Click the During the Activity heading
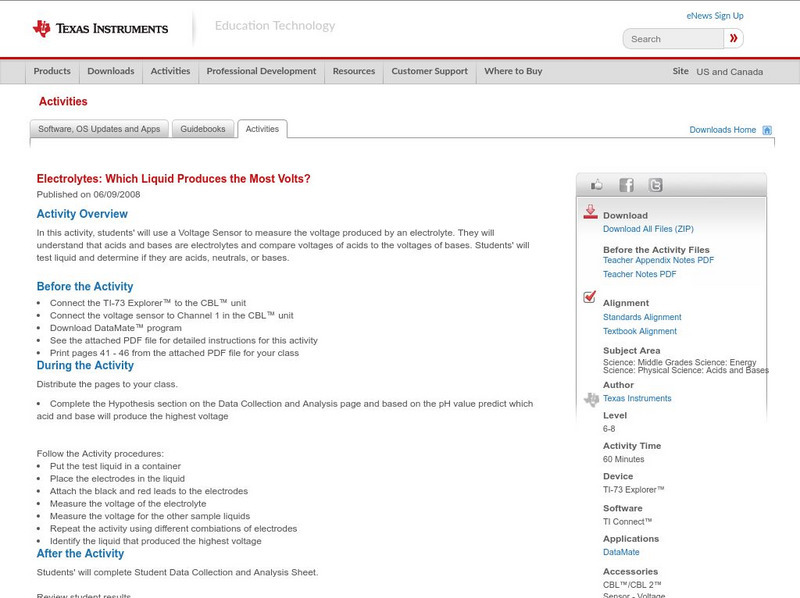Image resolution: width=800 pixels, height=598 pixels. [85, 366]
